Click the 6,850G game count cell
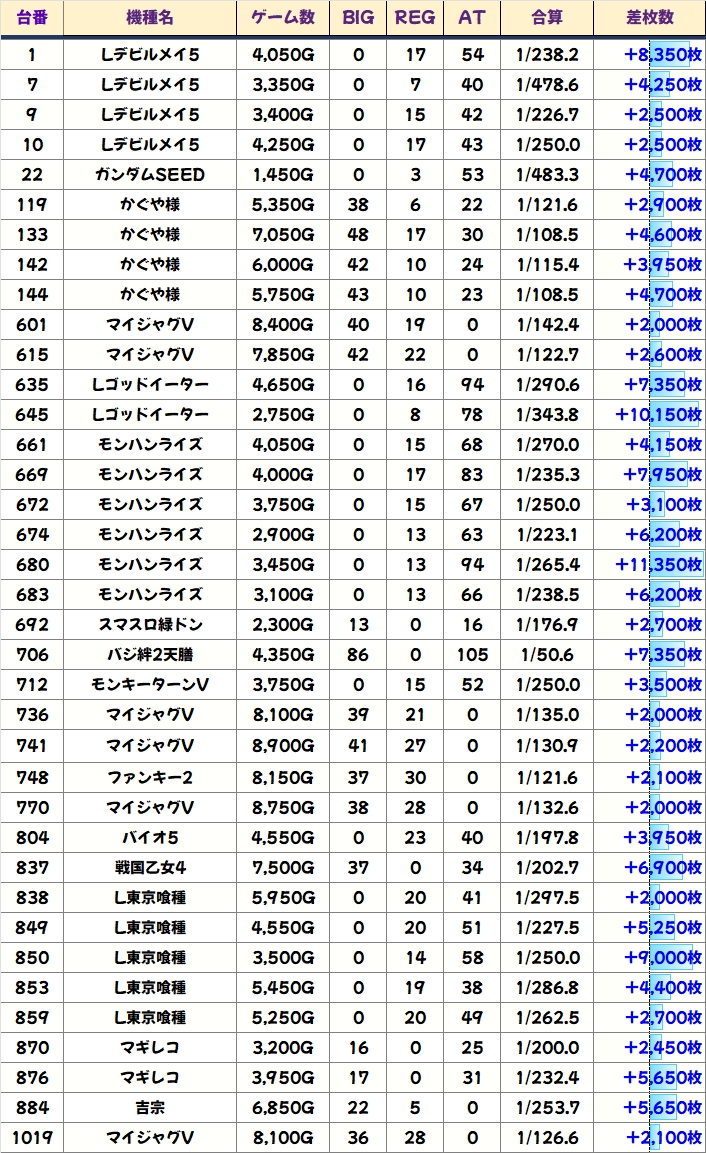706x1153 pixels. coord(283,1107)
